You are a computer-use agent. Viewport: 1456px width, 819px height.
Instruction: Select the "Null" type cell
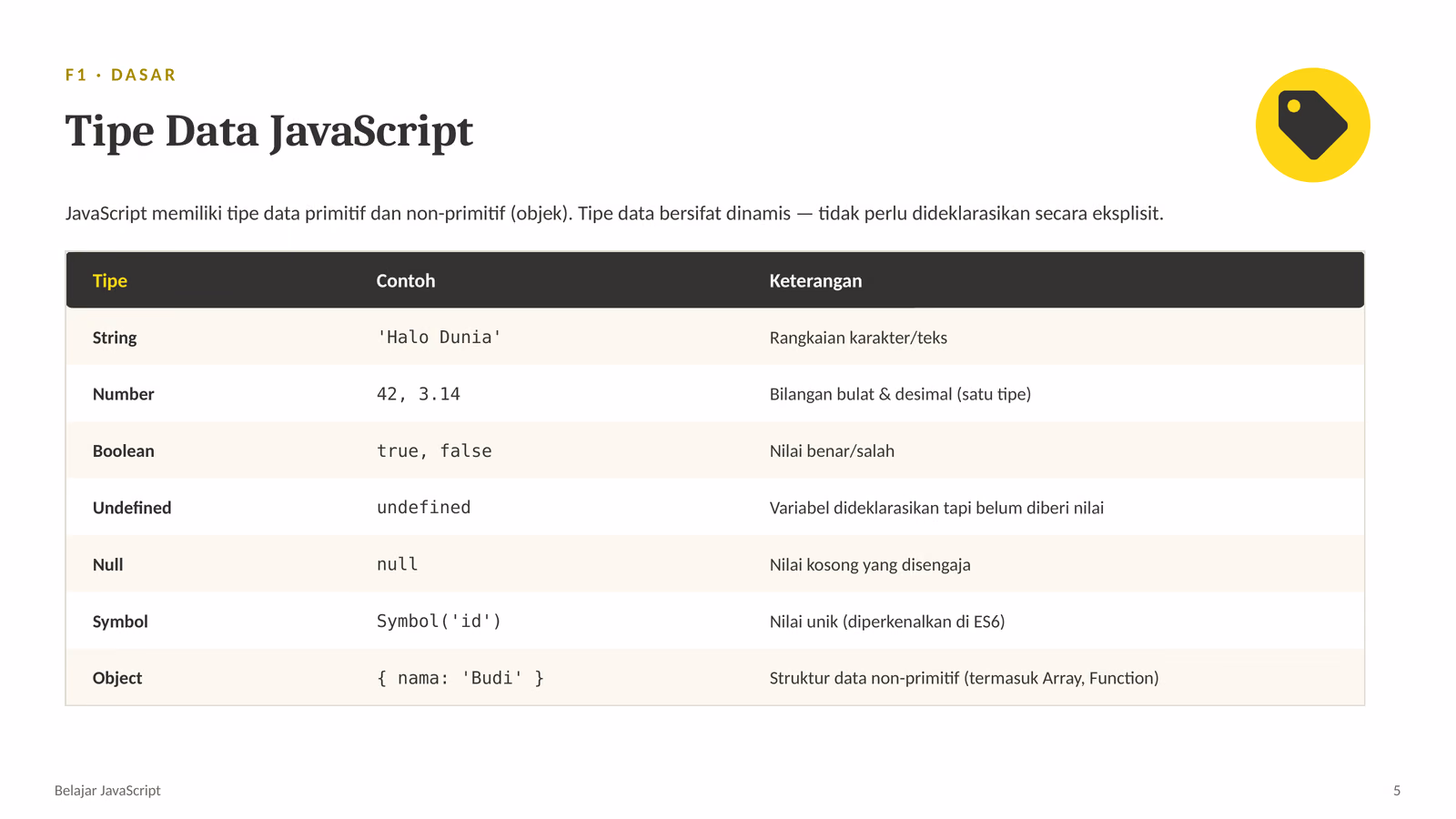108,564
